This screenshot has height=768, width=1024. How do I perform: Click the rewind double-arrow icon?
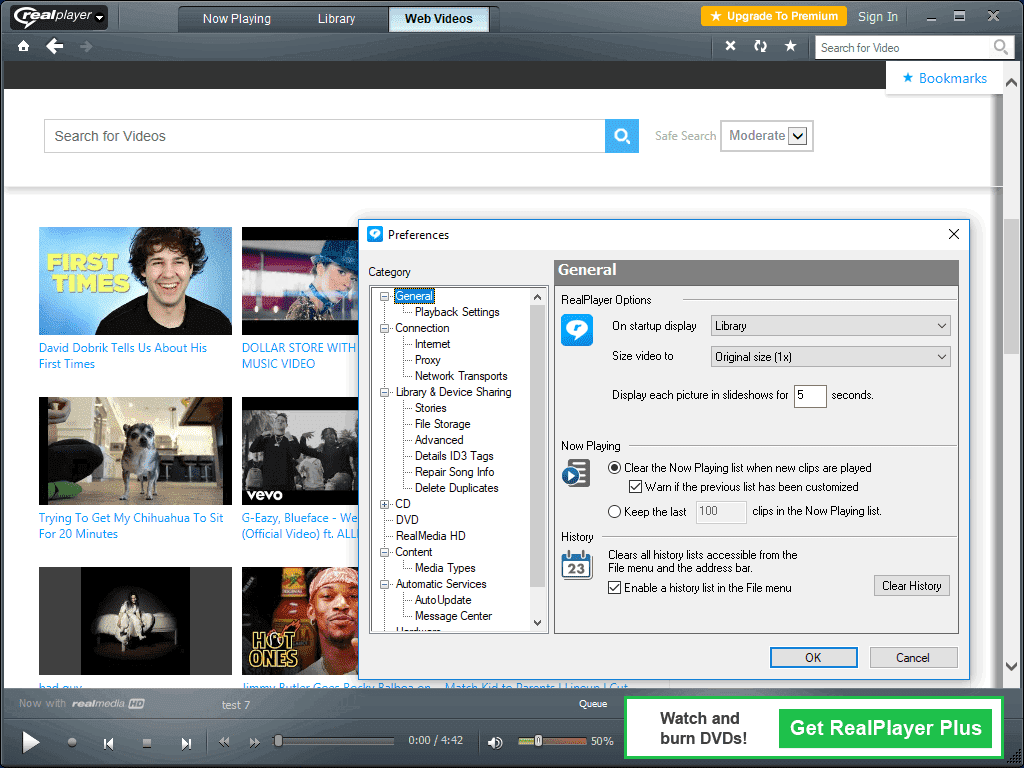(x=225, y=742)
